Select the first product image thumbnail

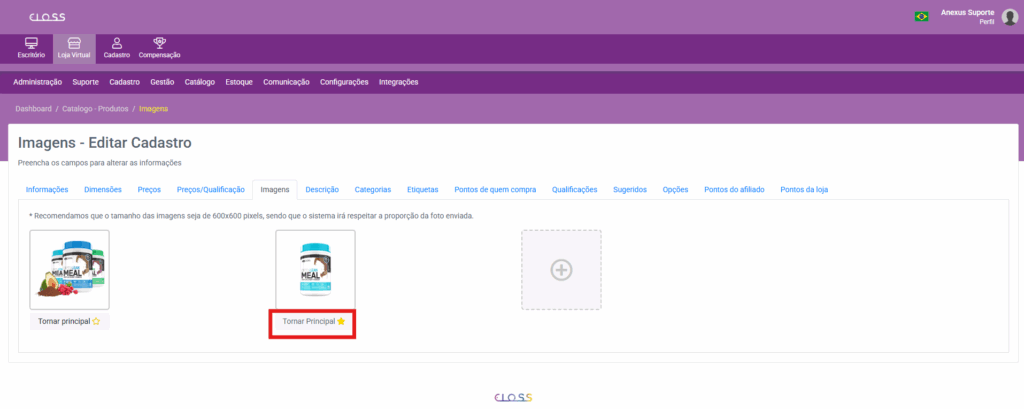pyautogui.click(x=69, y=269)
